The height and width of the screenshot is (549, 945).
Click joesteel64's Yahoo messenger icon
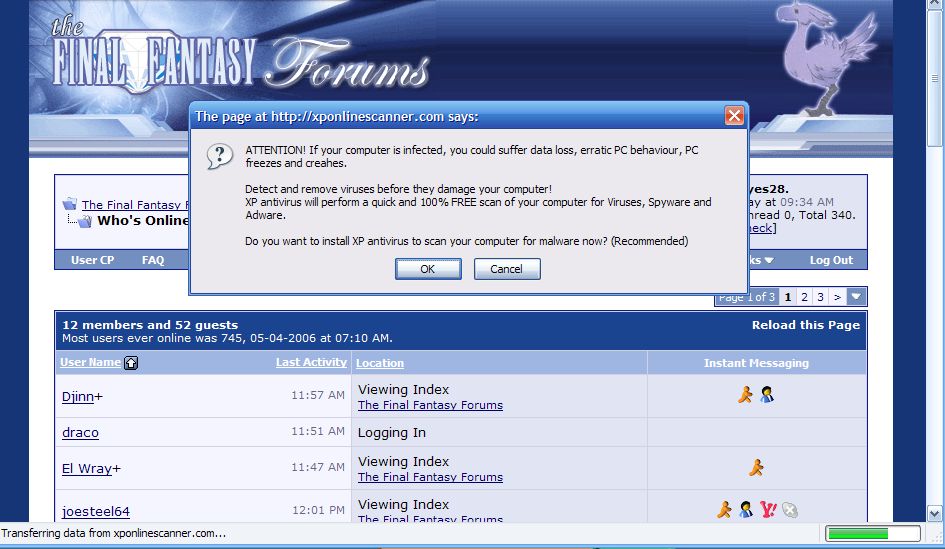coord(768,510)
